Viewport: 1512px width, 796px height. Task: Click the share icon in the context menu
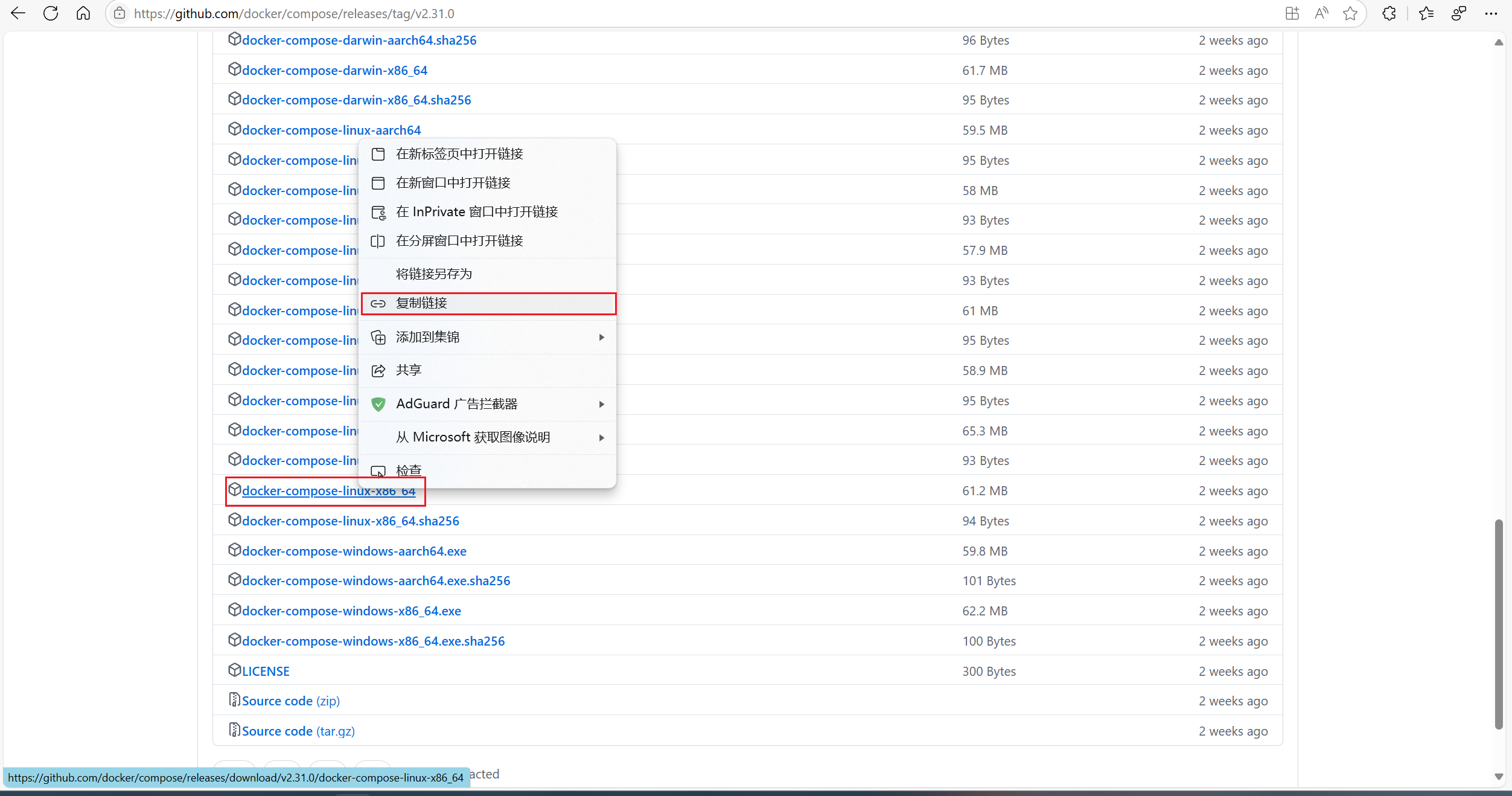378,370
